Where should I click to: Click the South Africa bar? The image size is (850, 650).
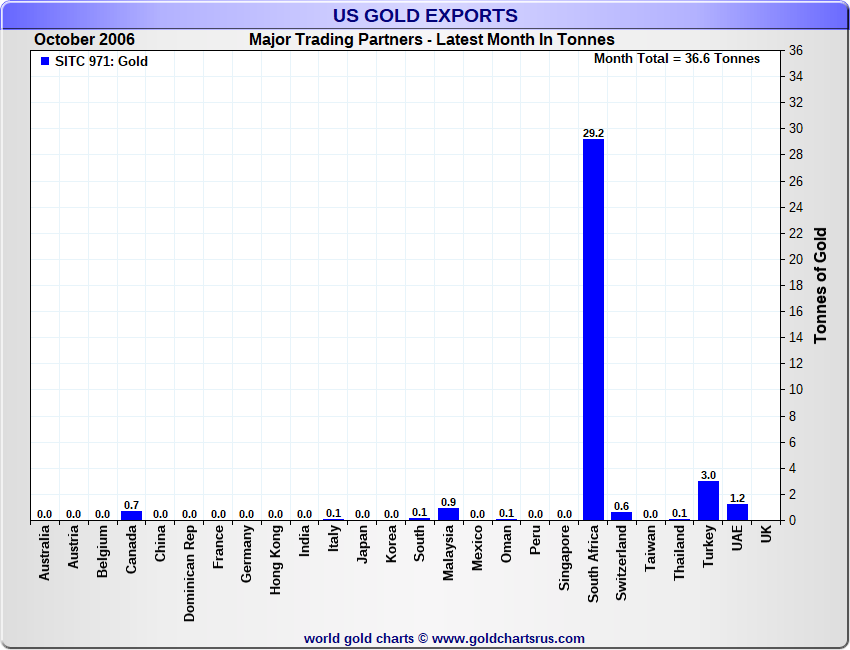593,330
